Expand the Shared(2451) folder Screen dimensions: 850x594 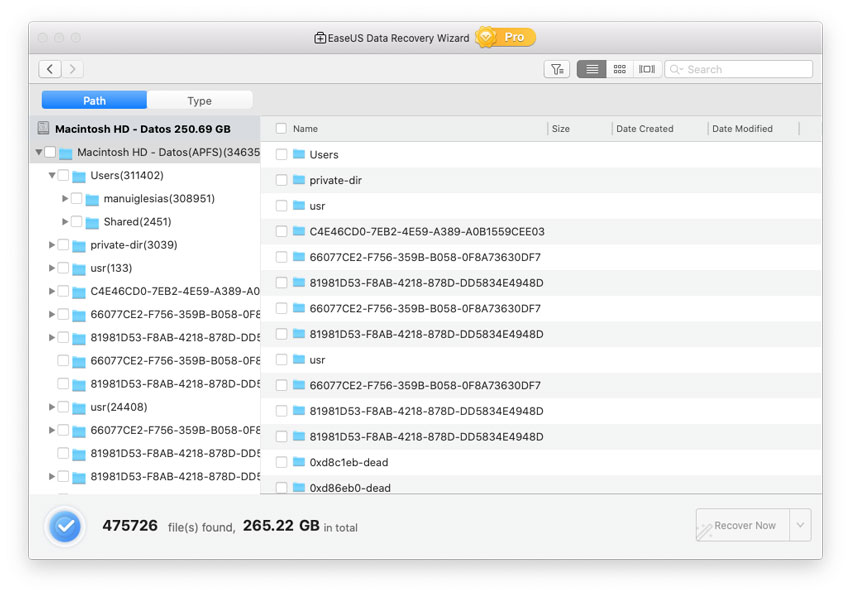point(65,222)
